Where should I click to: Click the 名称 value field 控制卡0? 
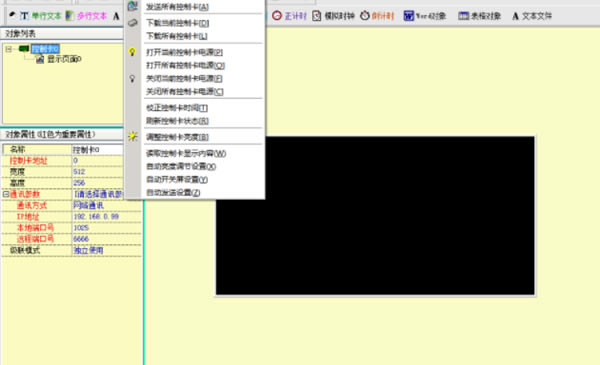point(97,150)
